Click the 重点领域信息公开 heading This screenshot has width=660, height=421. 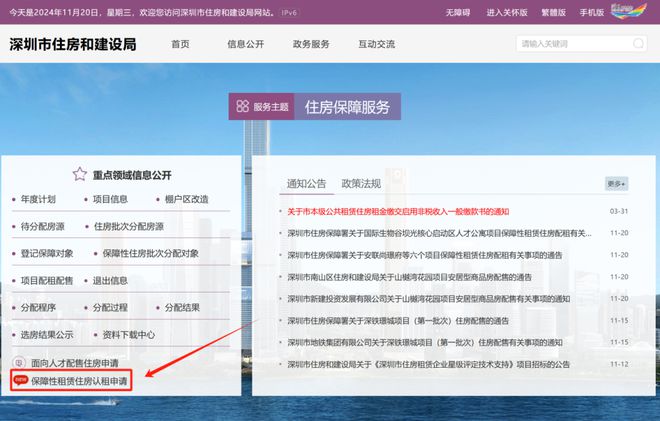tap(132, 175)
